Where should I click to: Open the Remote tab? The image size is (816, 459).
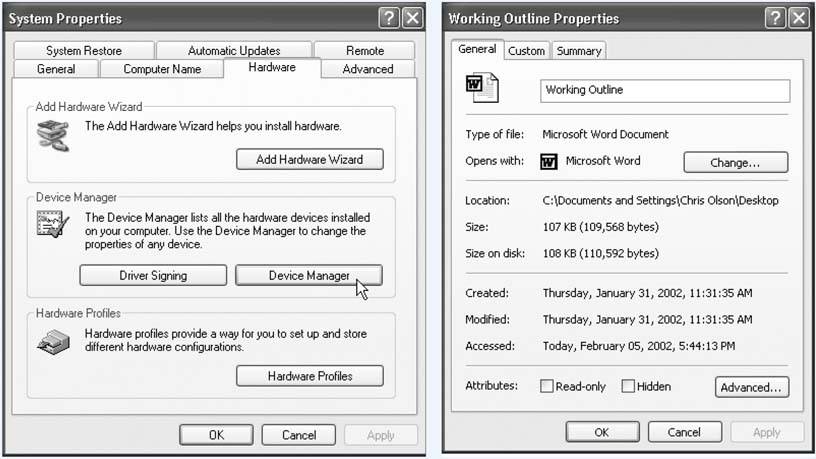(x=365, y=50)
